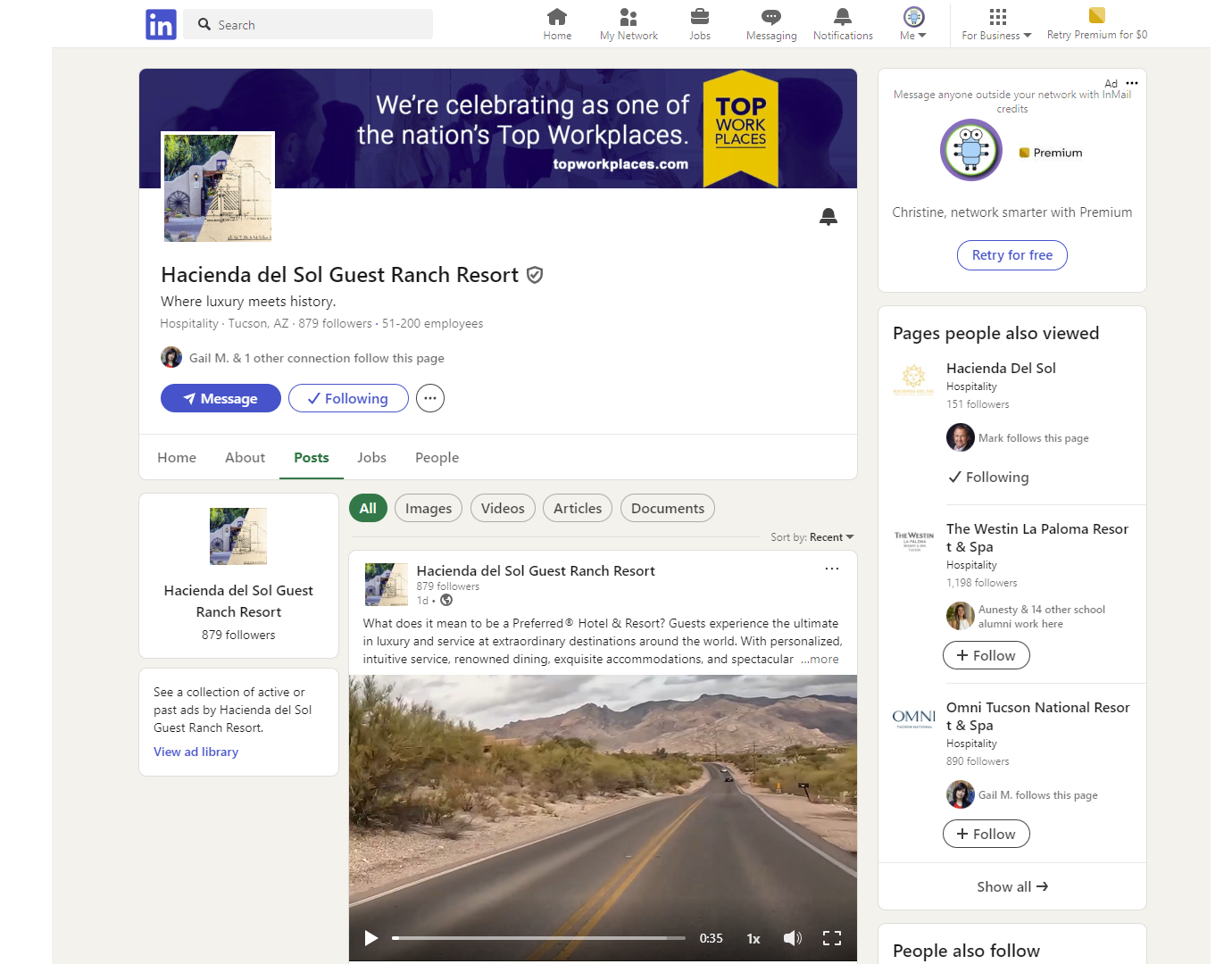The width and height of the screenshot is (1232, 964).
Task: Play the video
Action: coord(371,938)
